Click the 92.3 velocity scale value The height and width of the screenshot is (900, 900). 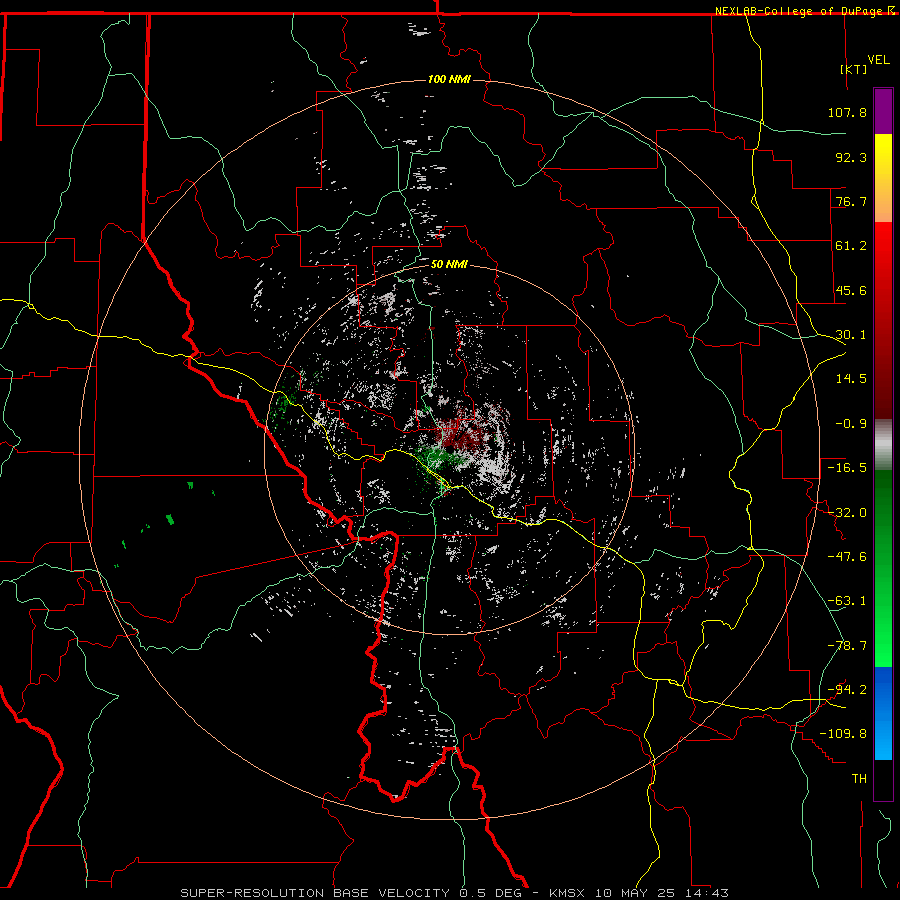(x=851, y=157)
